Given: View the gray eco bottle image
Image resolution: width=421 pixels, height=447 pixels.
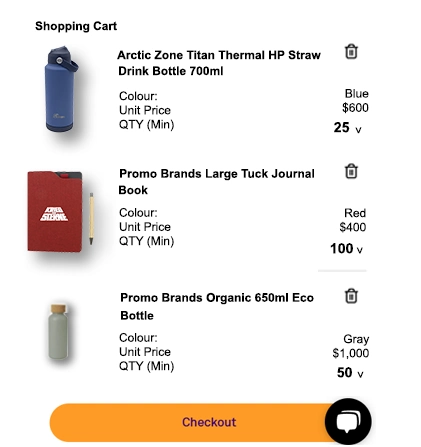Looking at the screenshot, I should (x=58, y=332).
